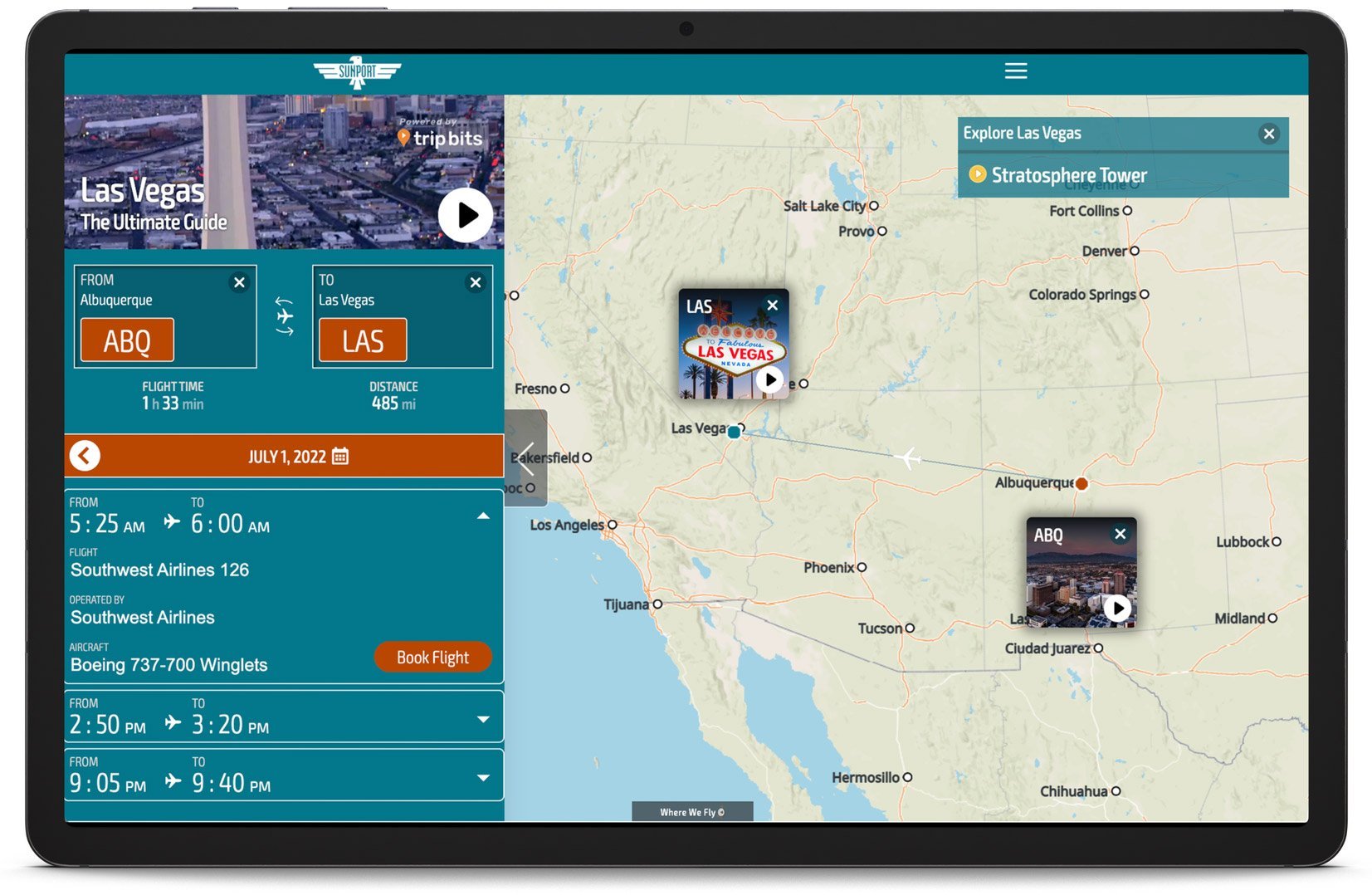Select the Los Angeles city marker

tap(613, 525)
